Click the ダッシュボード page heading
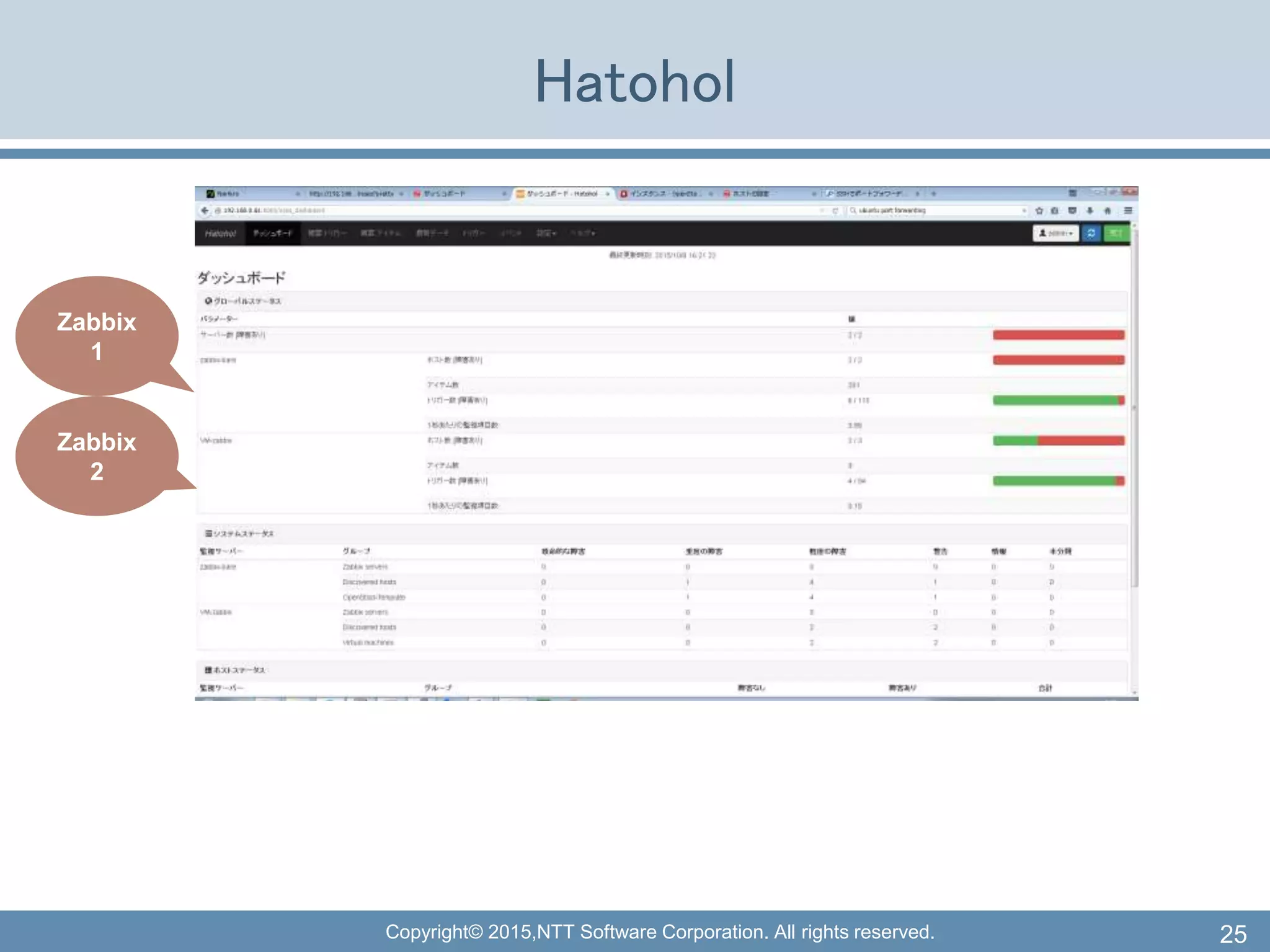This screenshot has height=952, width=1270. click(x=241, y=277)
